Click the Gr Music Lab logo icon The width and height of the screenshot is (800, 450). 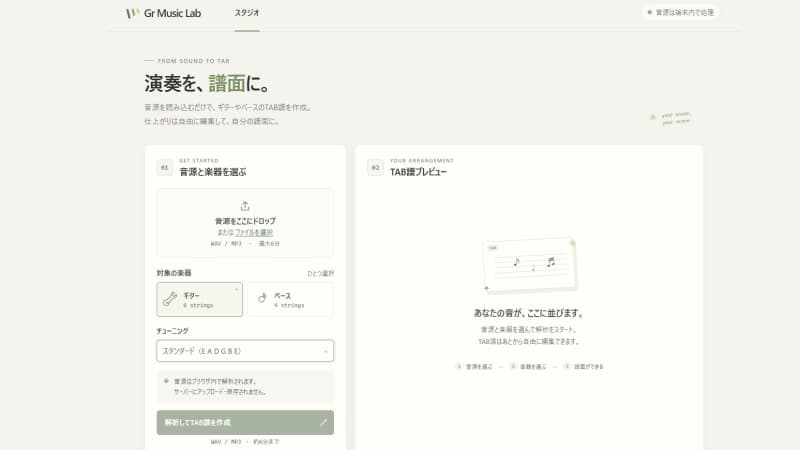[132, 13]
